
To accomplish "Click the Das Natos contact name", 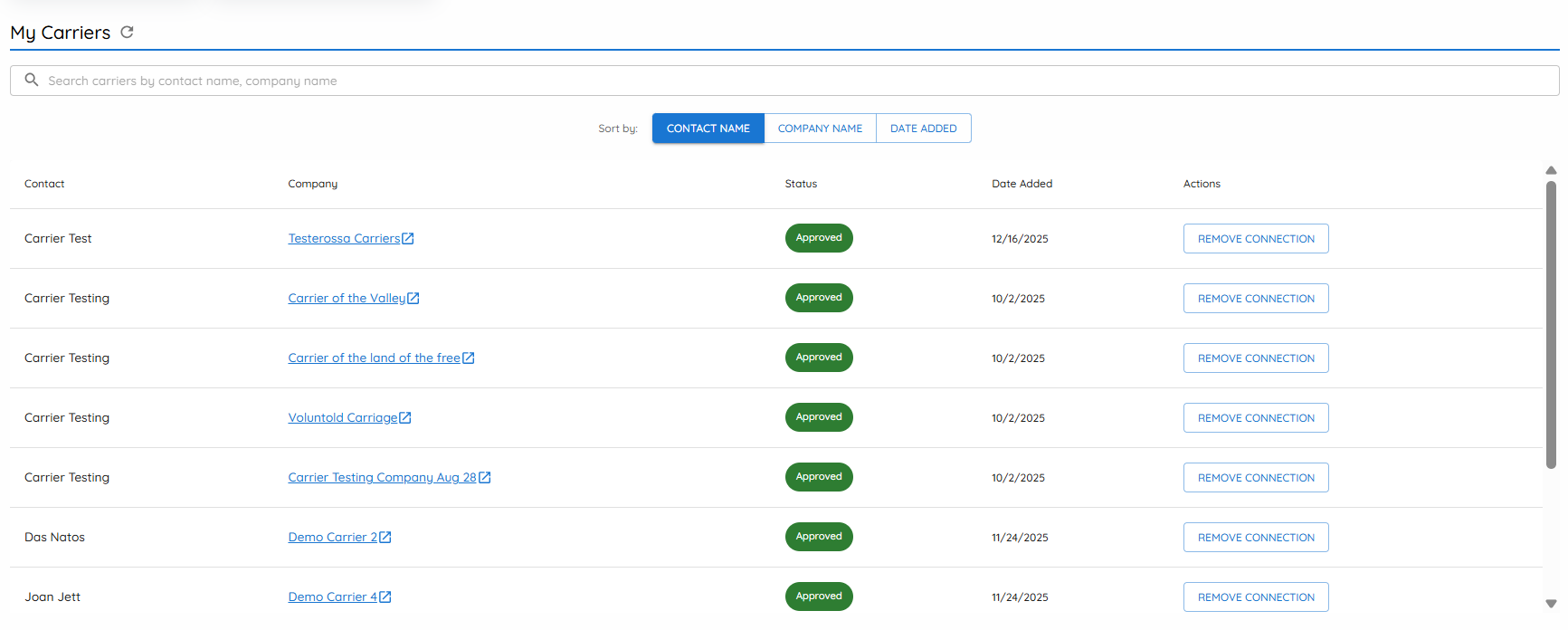I will coord(54,538).
